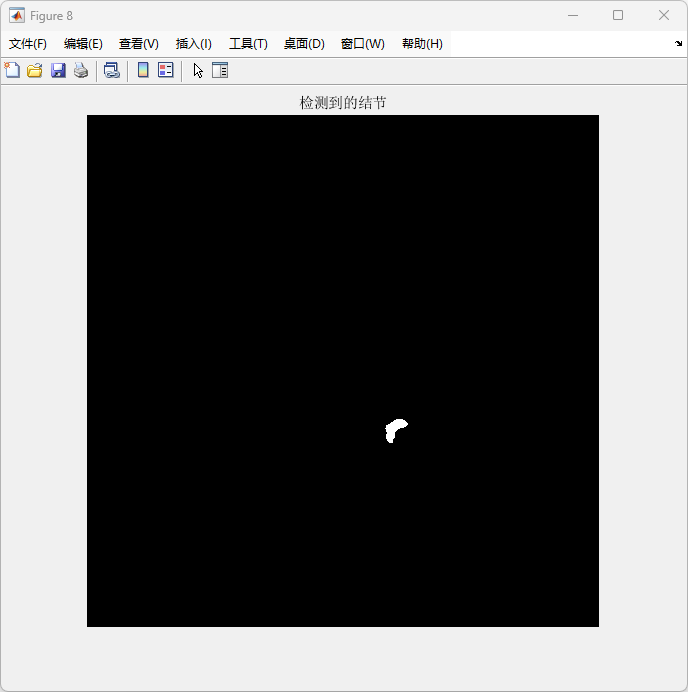Click the plot title 检测到的结节
Screen dimensions: 688x692
[x=343, y=103]
